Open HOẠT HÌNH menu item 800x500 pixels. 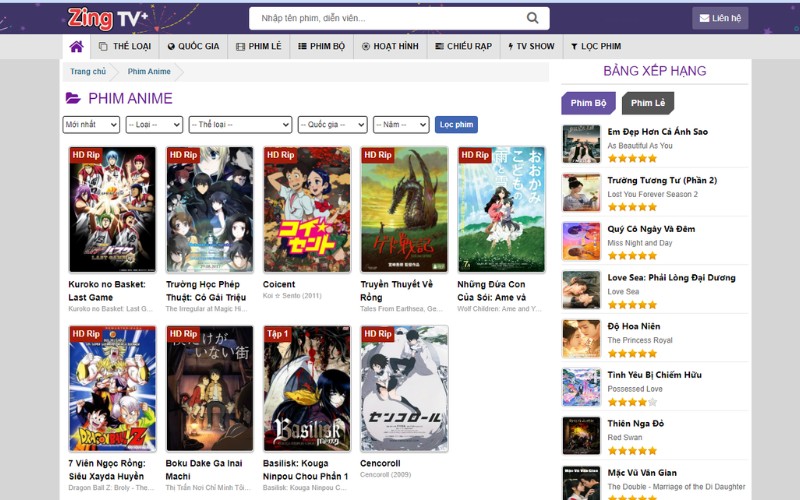click(390, 46)
